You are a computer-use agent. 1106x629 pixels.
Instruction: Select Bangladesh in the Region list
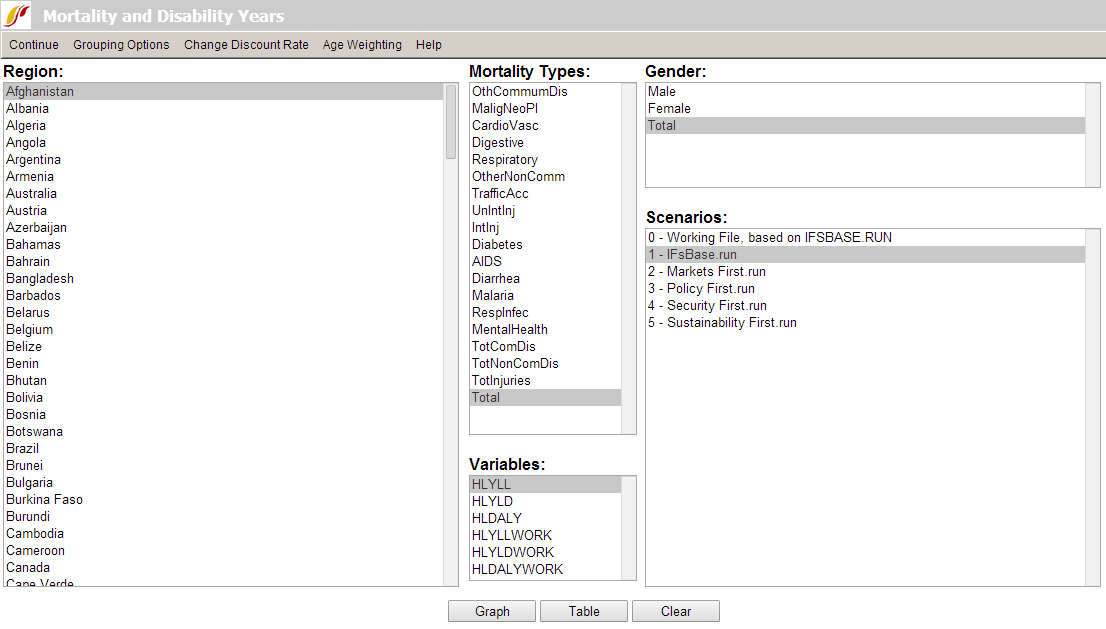[x=40, y=279]
